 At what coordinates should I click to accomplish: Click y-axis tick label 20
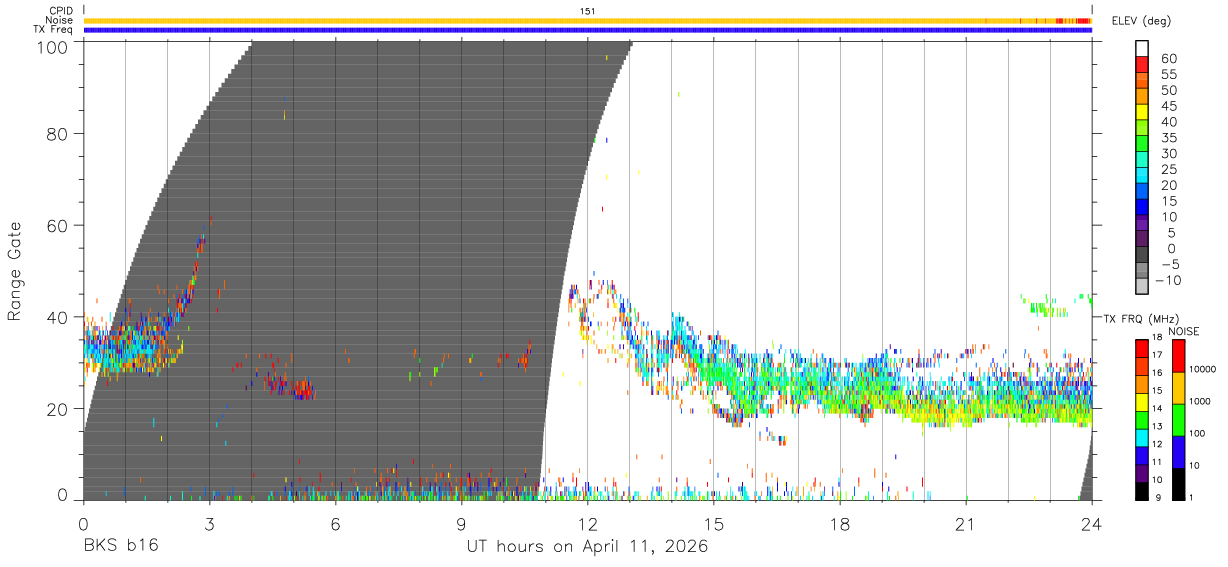[59, 410]
